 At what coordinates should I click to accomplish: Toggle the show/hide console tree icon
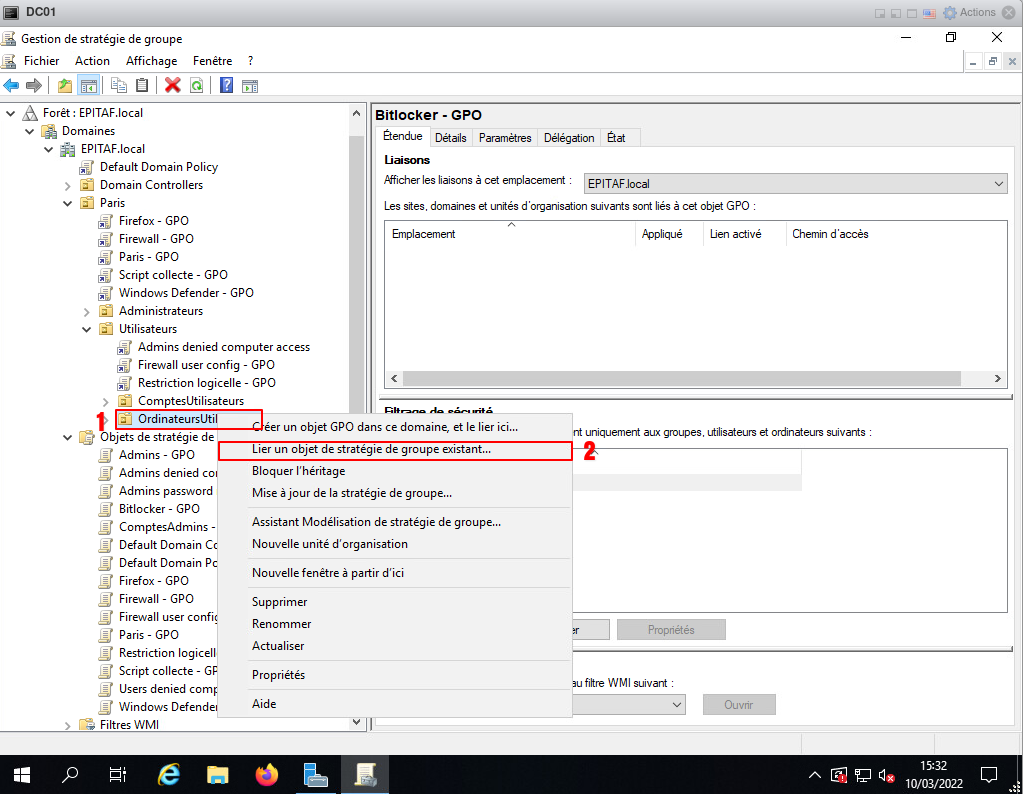[88, 86]
